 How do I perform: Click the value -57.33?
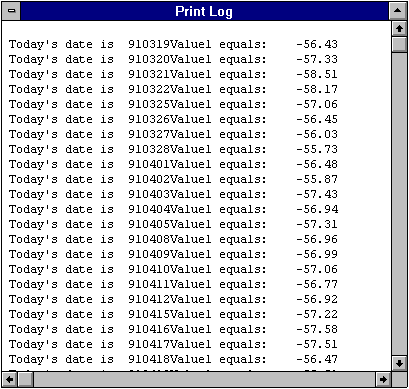pyautogui.click(x=317, y=59)
